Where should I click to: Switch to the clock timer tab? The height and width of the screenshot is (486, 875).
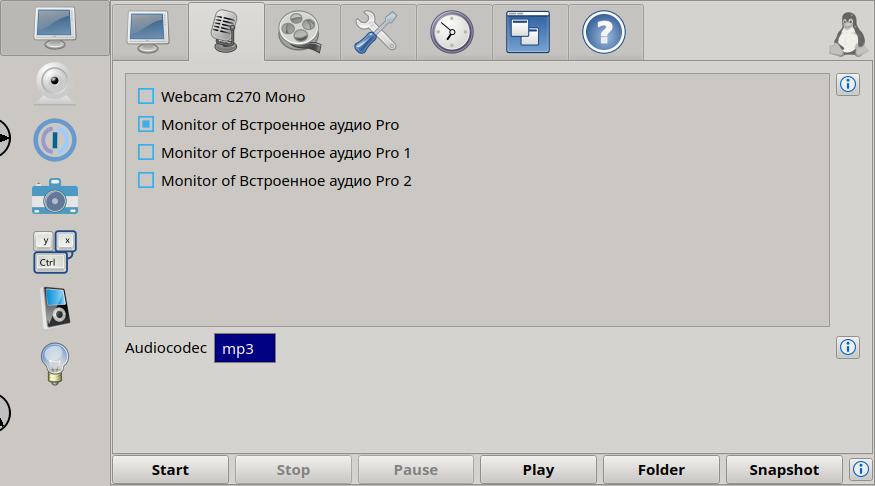click(x=453, y=32)
